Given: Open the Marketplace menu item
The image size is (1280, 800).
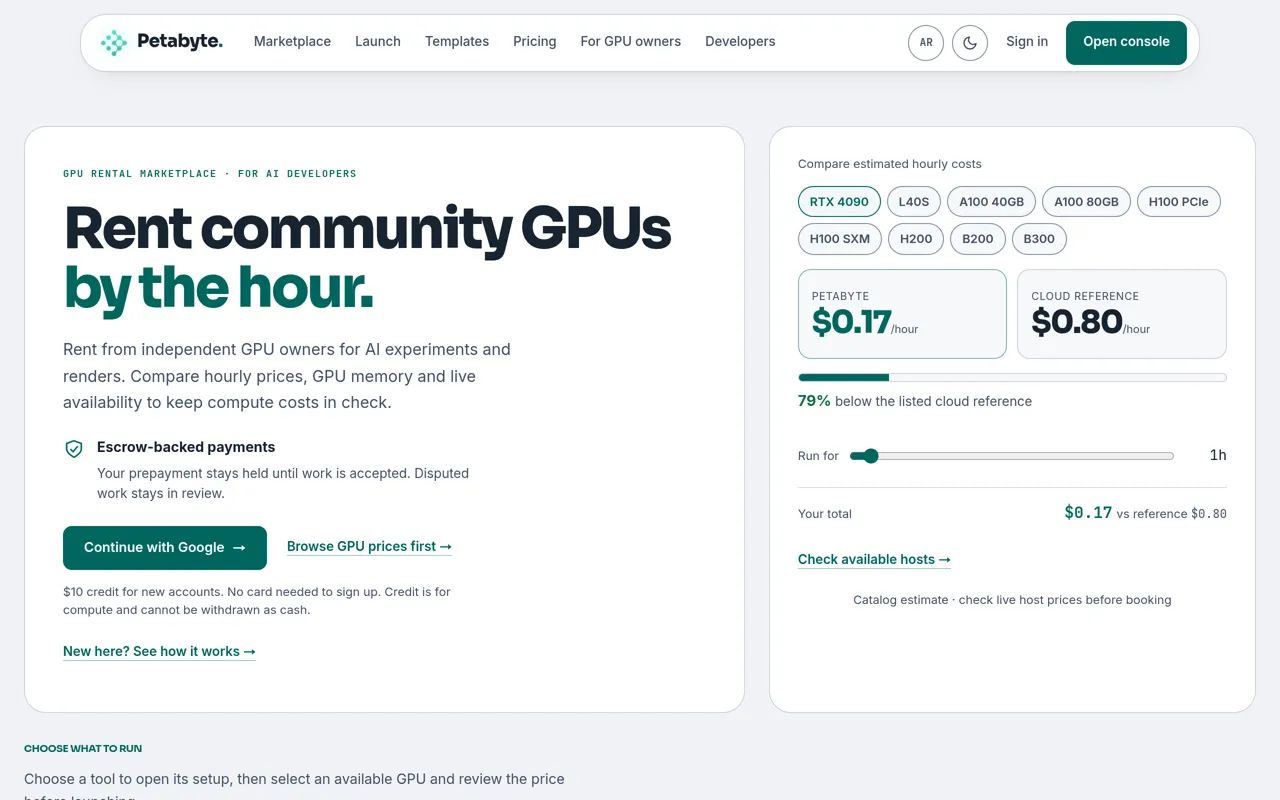Looking at the screenshot, I should pyautogui.click(x=292, y=42).
